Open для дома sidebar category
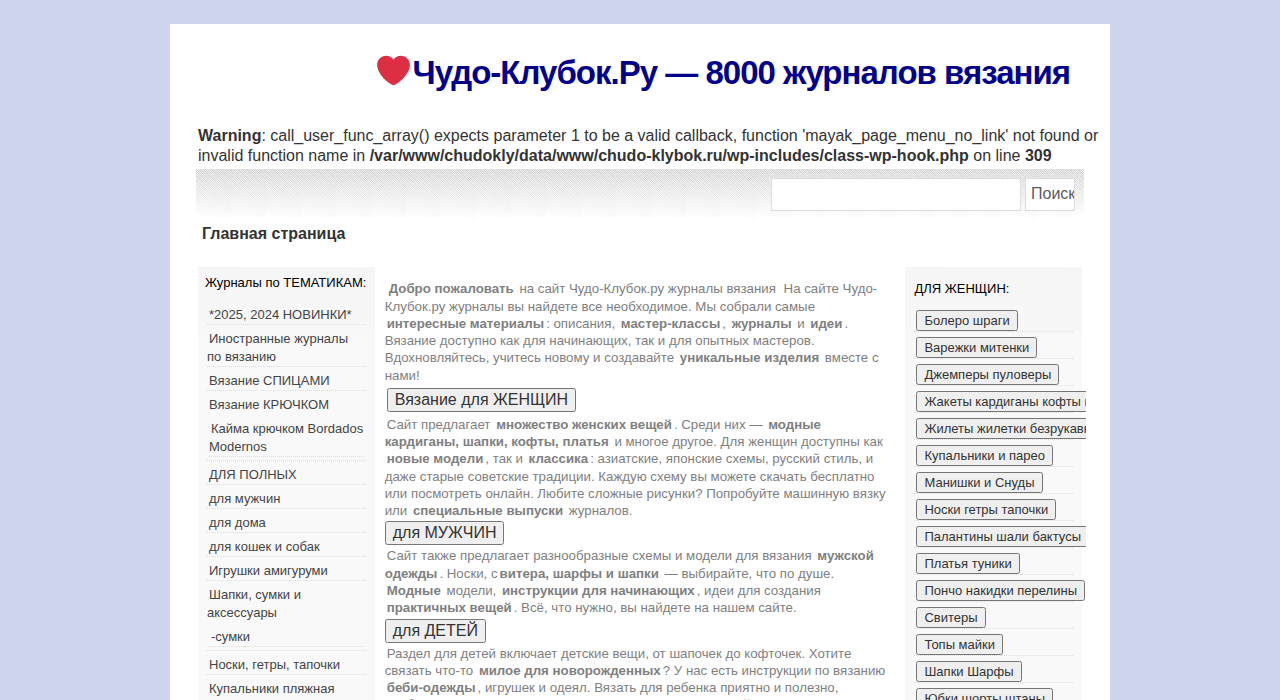 point(237,522)
